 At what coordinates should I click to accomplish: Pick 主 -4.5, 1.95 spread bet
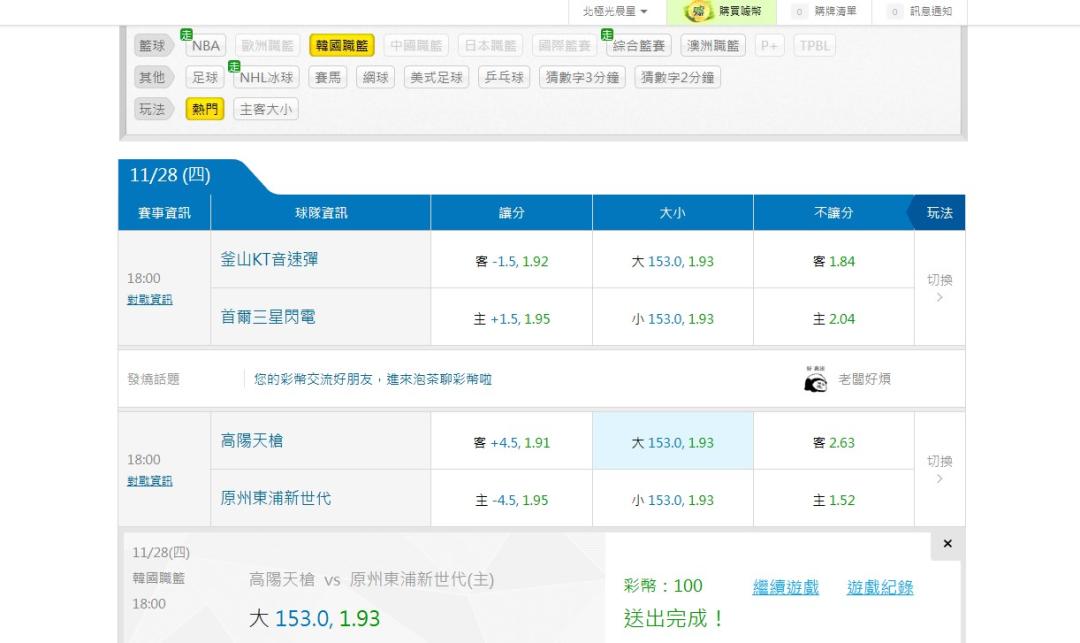click(511, 500)
